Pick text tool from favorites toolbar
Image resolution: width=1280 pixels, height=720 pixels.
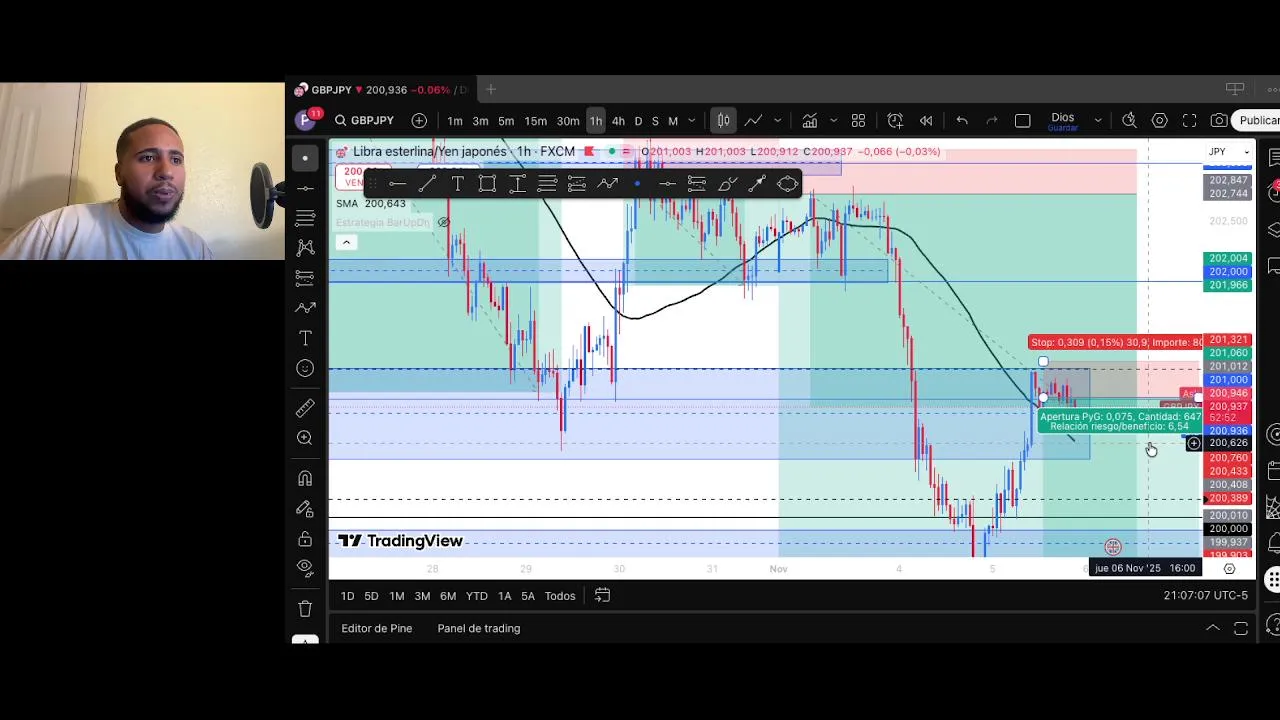pos(457,183)
